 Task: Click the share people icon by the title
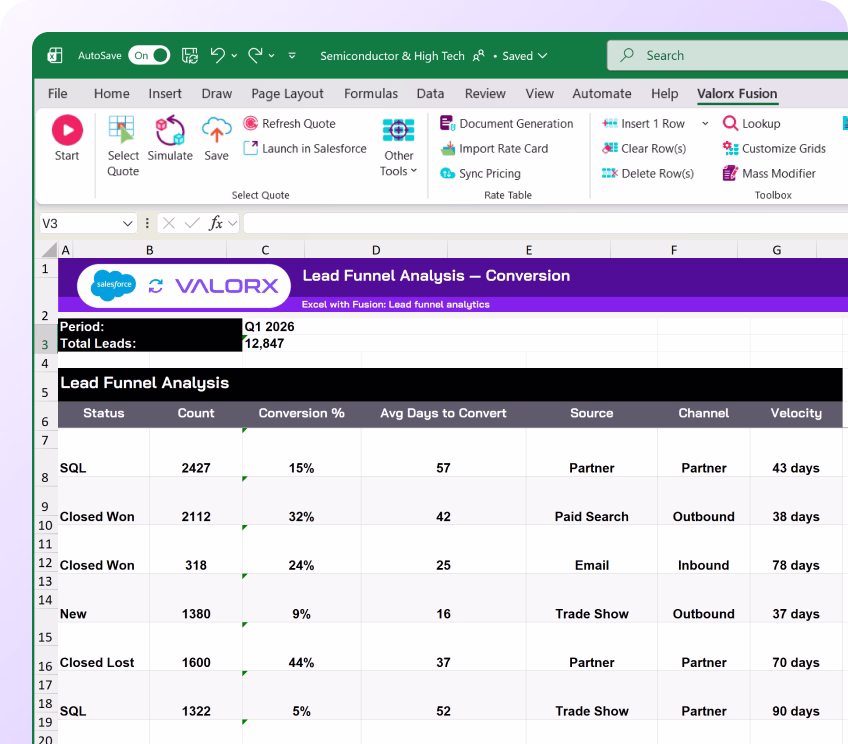(479, 56)
